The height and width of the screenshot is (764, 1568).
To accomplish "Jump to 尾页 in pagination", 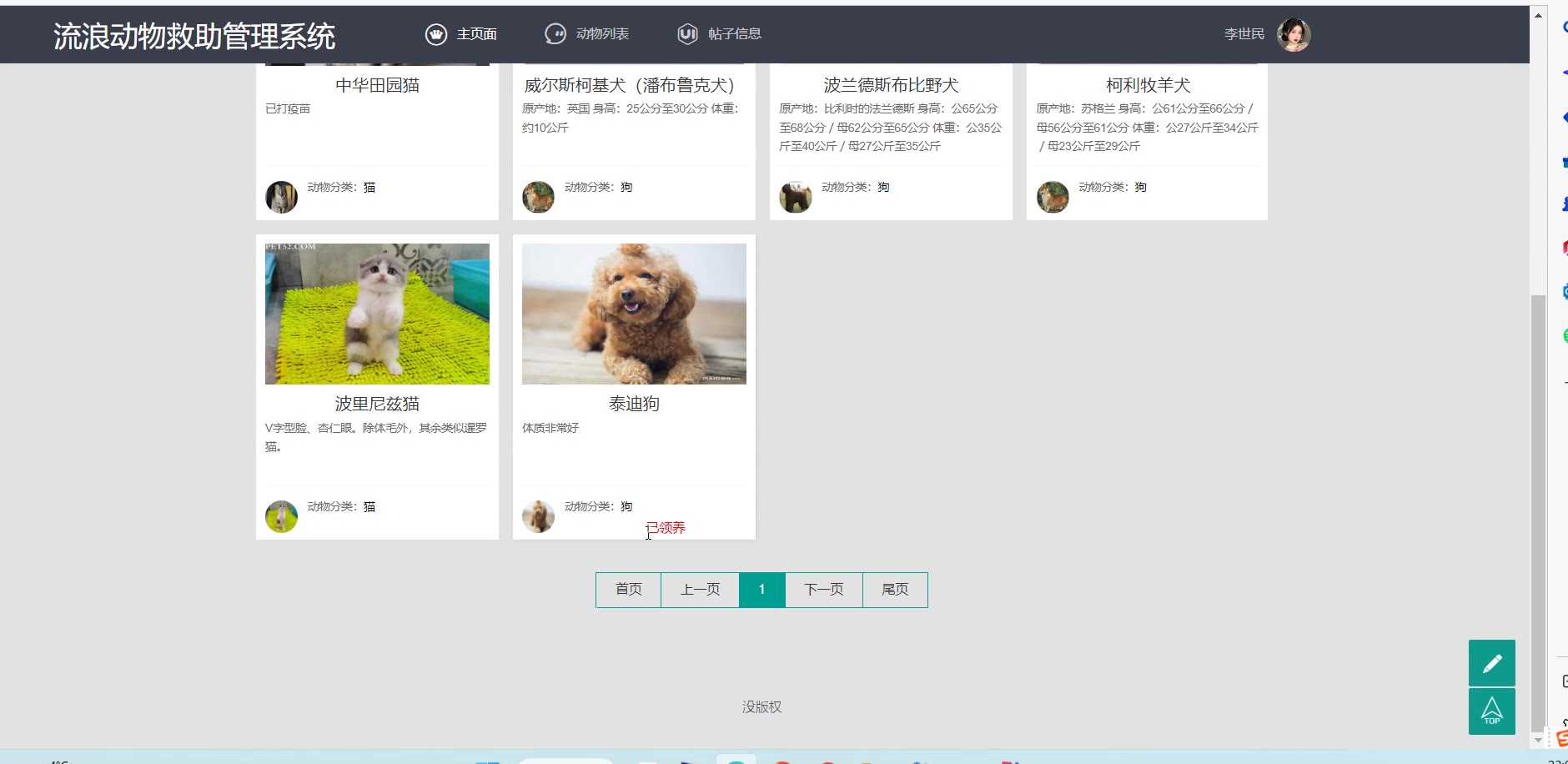I will tap(895, 590).
